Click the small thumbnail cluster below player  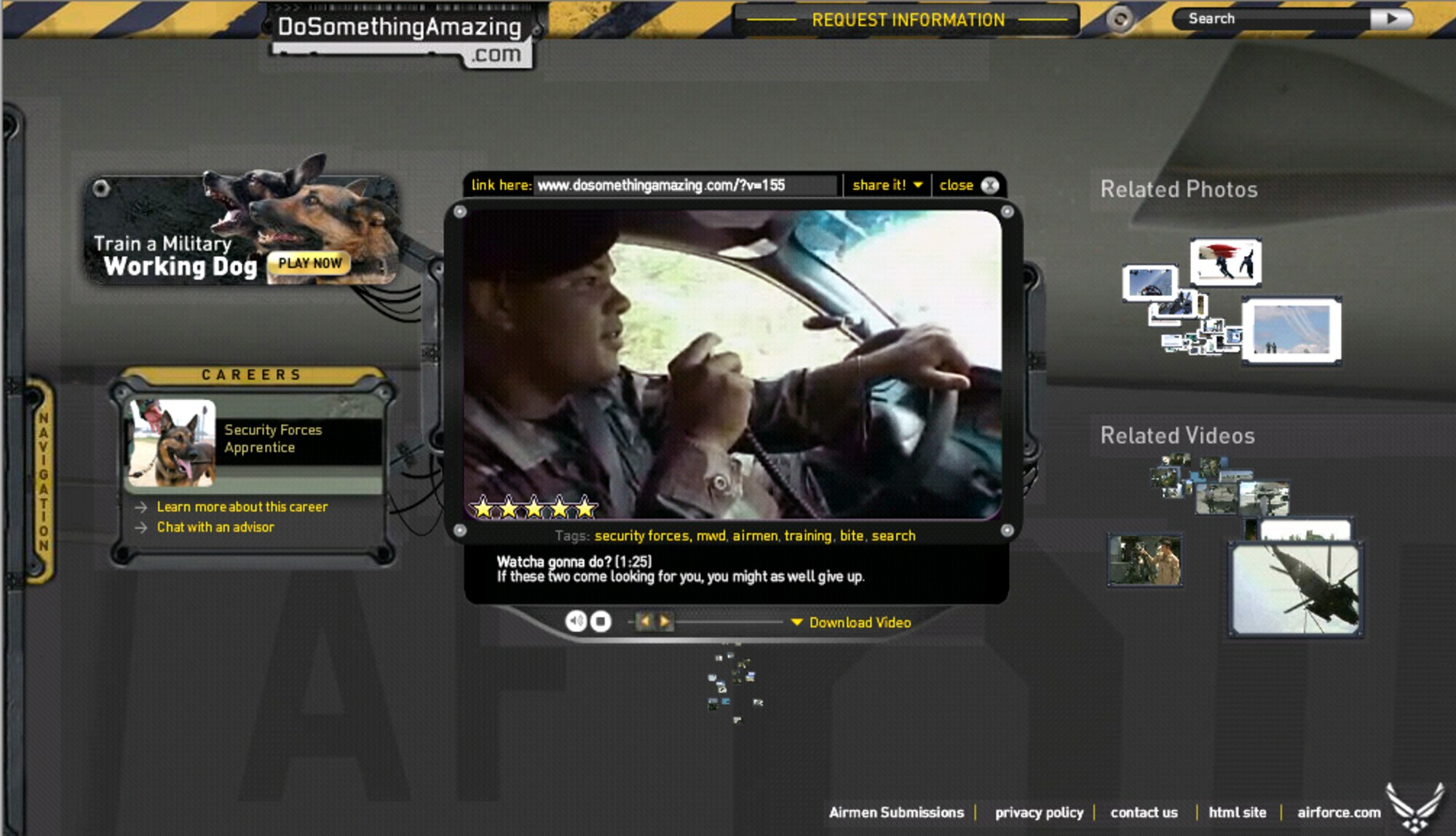[x=735, y=682]
